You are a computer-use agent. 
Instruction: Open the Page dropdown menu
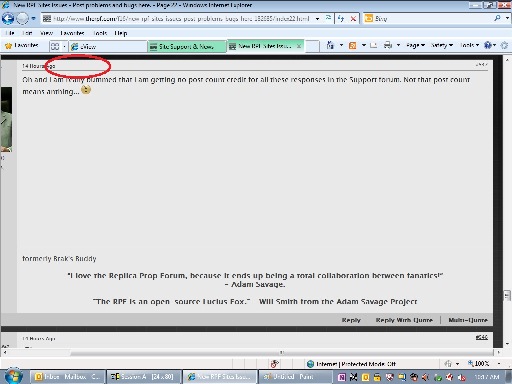click(415, 45)
